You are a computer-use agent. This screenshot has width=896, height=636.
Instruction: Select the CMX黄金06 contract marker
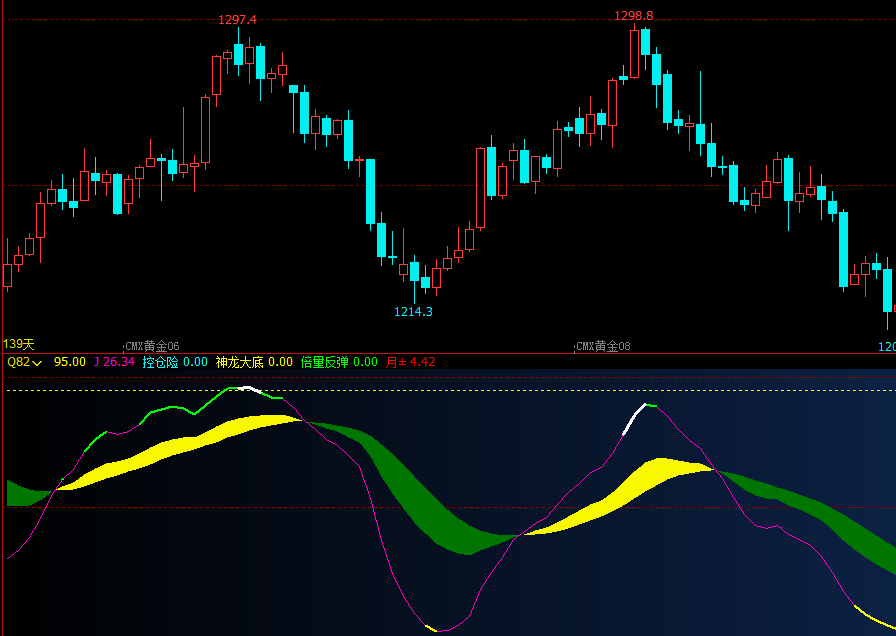tap(152, 346)
